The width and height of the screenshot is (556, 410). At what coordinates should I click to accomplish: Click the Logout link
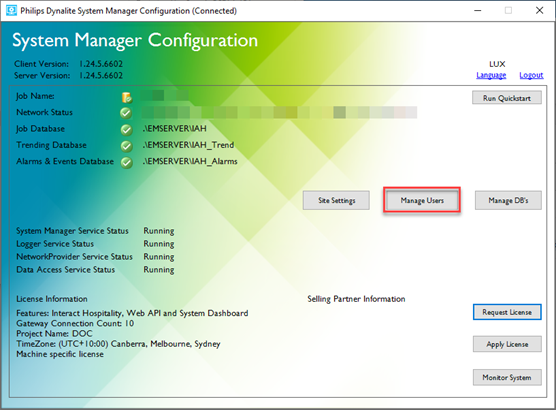531,75
